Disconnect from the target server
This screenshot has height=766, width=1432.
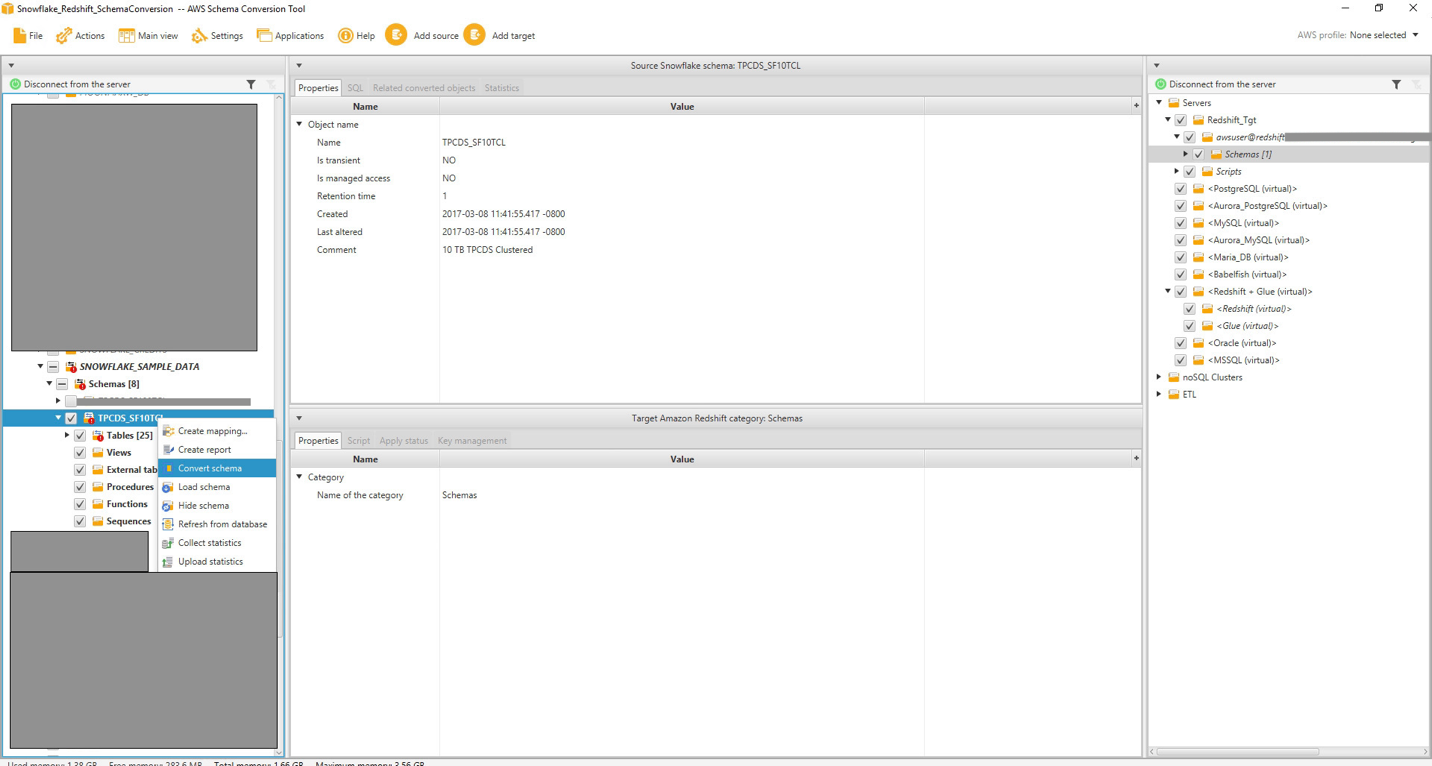1215,84
